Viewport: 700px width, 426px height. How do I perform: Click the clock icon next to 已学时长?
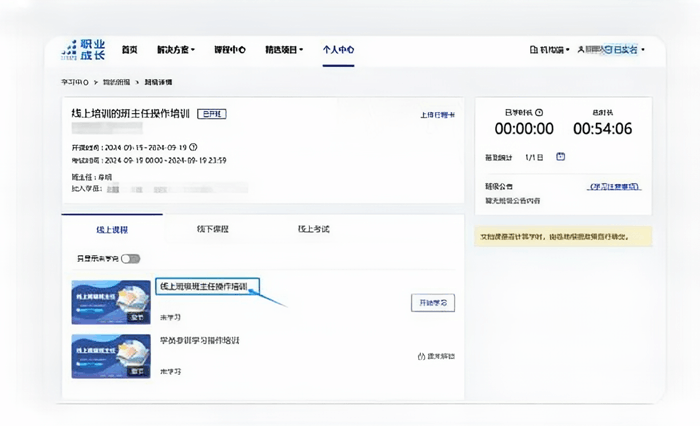[x=539, y=112]
